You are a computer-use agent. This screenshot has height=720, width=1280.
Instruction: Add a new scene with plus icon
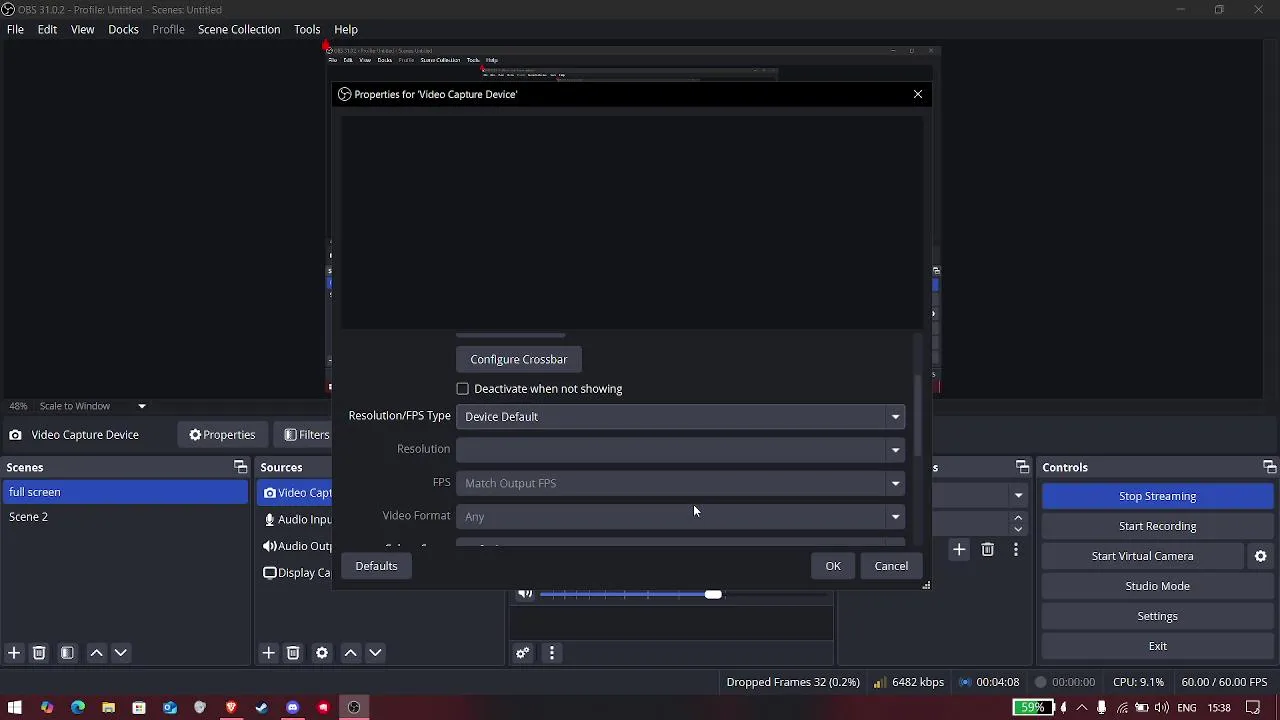click(x=14, y=653)
